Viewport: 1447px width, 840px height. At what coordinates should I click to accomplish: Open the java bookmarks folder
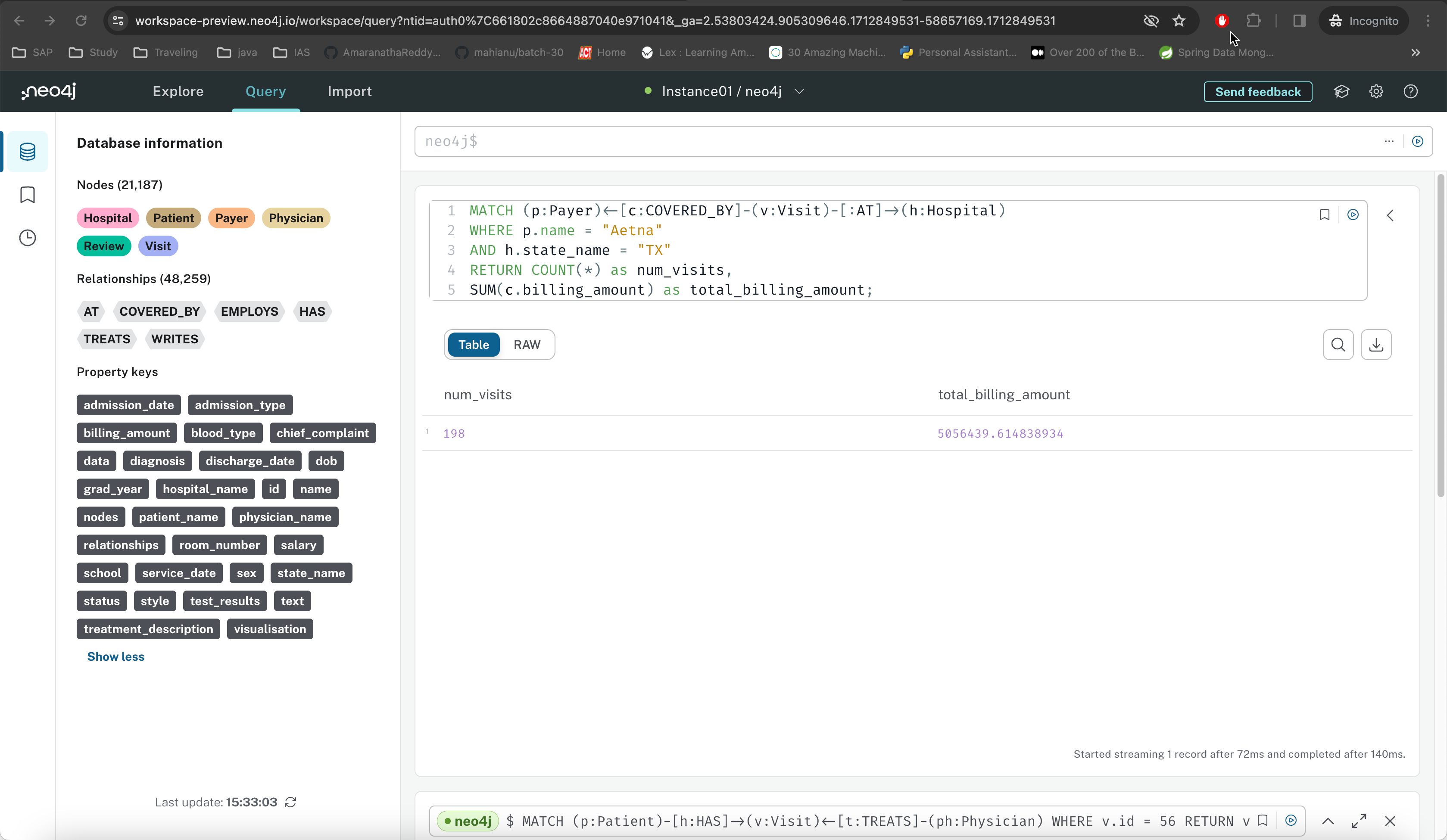237,52
